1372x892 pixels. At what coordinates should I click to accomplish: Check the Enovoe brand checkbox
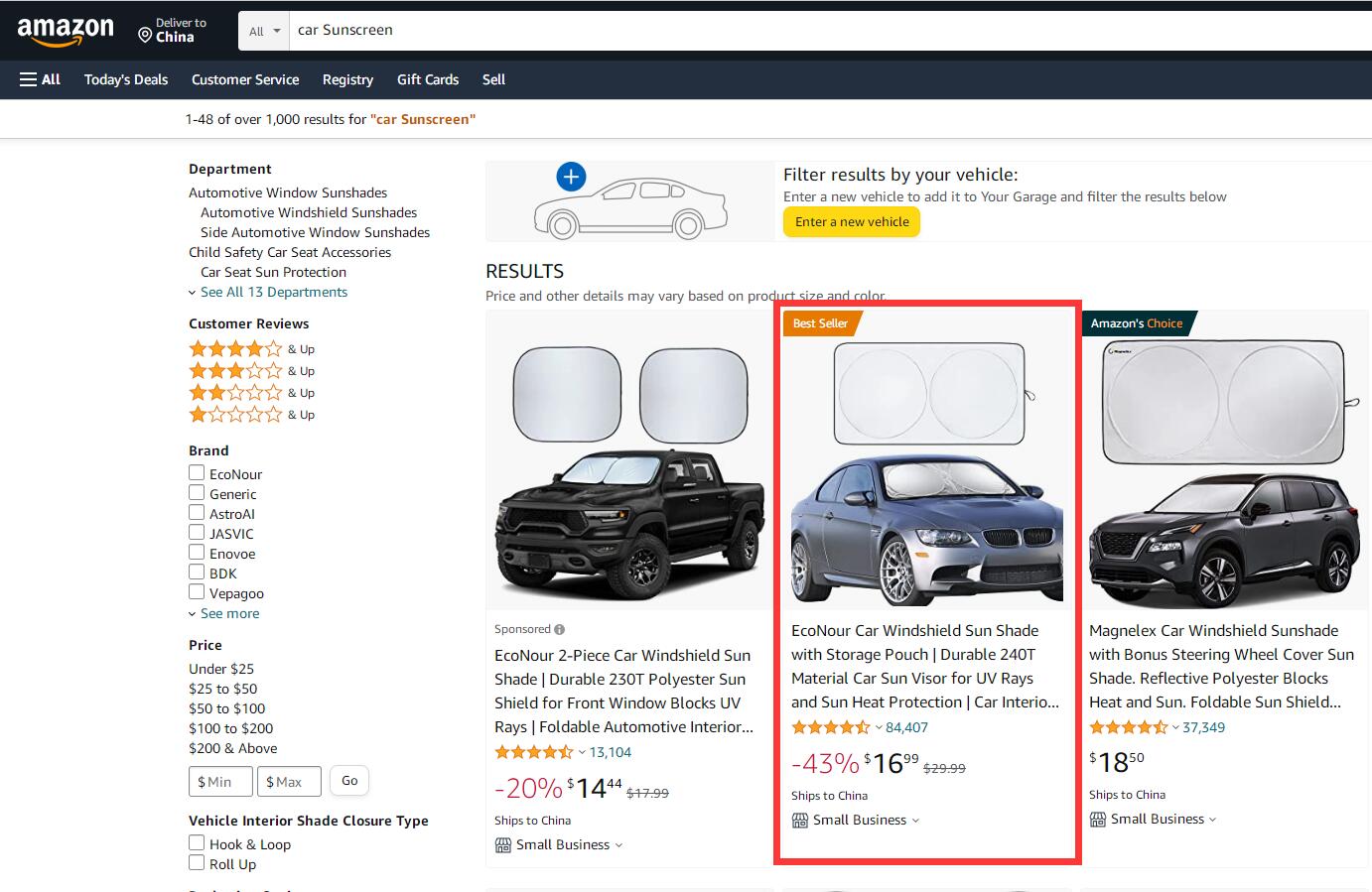(x=197, y=553)
